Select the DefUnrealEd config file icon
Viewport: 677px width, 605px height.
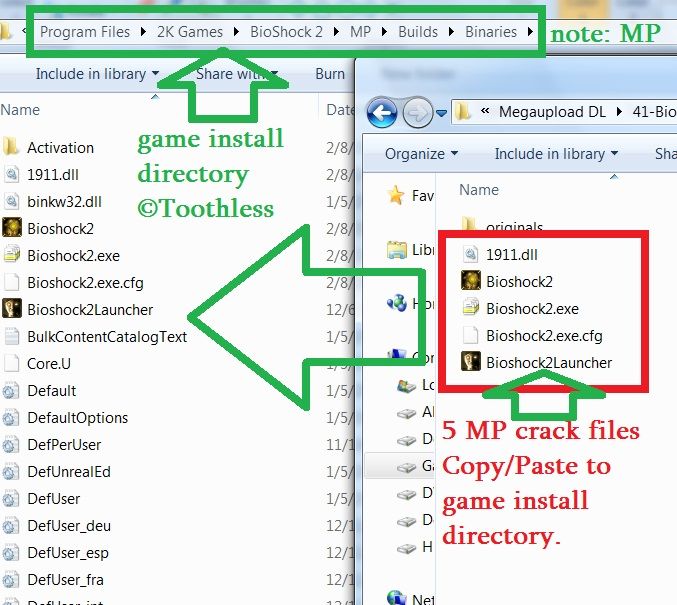coord(10,472)
